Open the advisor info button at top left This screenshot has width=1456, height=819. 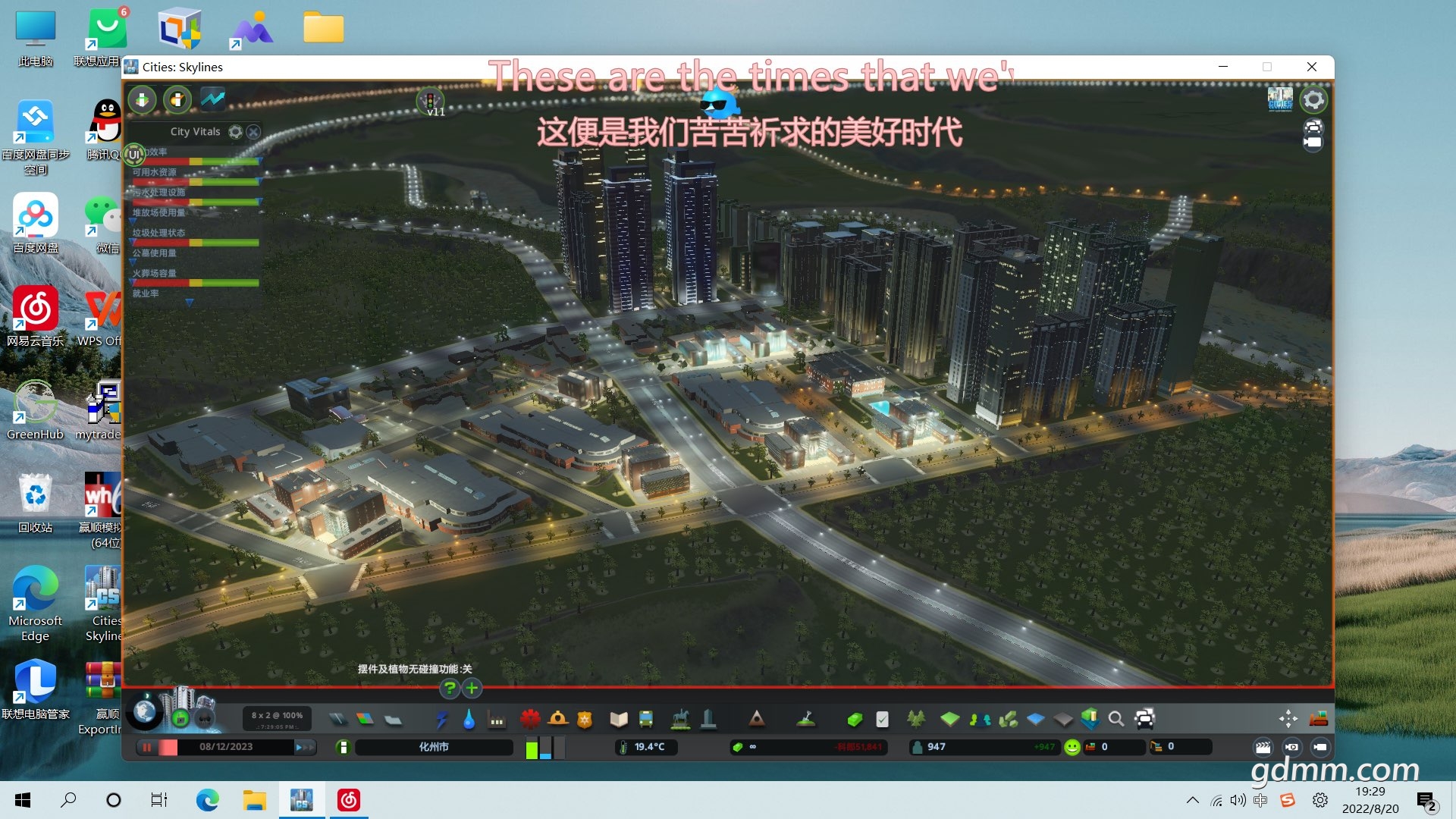[177, 99]
